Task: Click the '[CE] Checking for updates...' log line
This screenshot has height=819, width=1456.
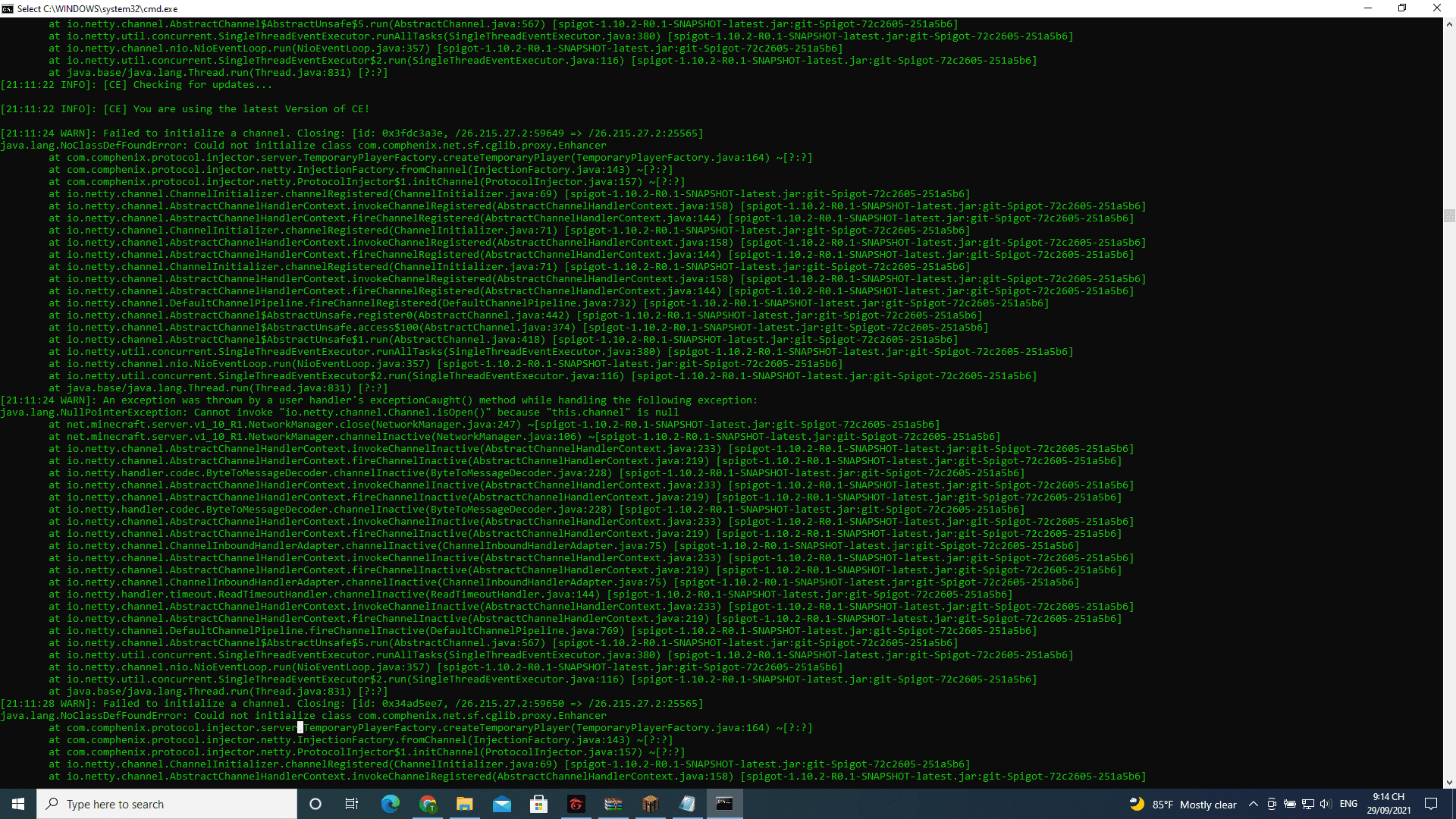Action: coord(136,85)
